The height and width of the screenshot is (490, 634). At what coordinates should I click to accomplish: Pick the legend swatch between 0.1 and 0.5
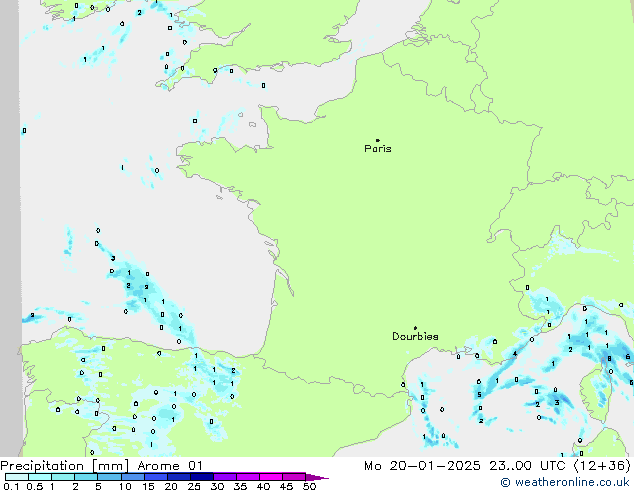17,477
